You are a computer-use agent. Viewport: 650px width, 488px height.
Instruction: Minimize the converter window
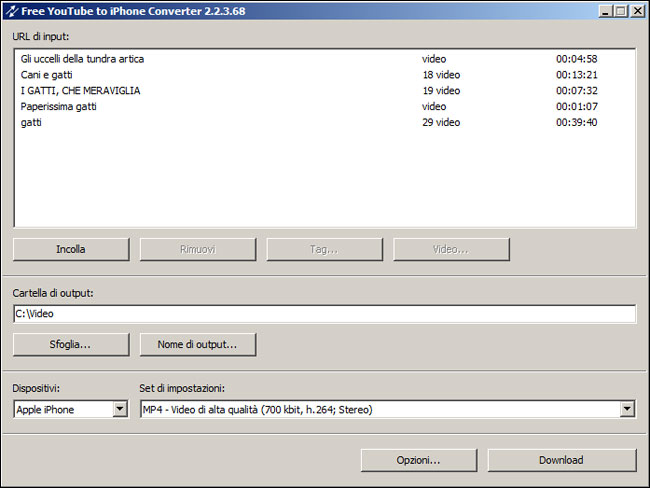point(605,11)
